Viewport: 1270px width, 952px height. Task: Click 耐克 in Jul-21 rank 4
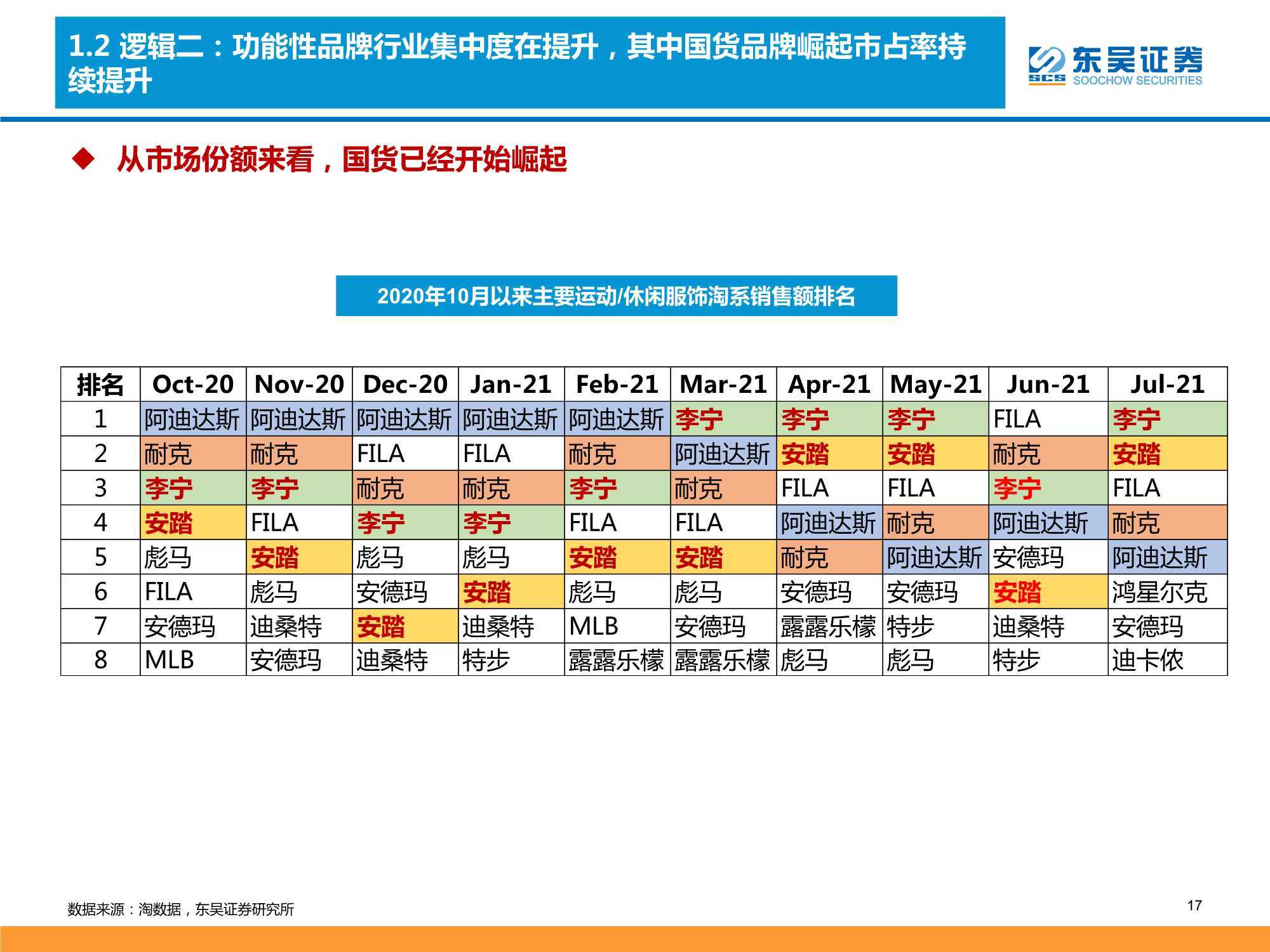click(x=1168, y=522)
